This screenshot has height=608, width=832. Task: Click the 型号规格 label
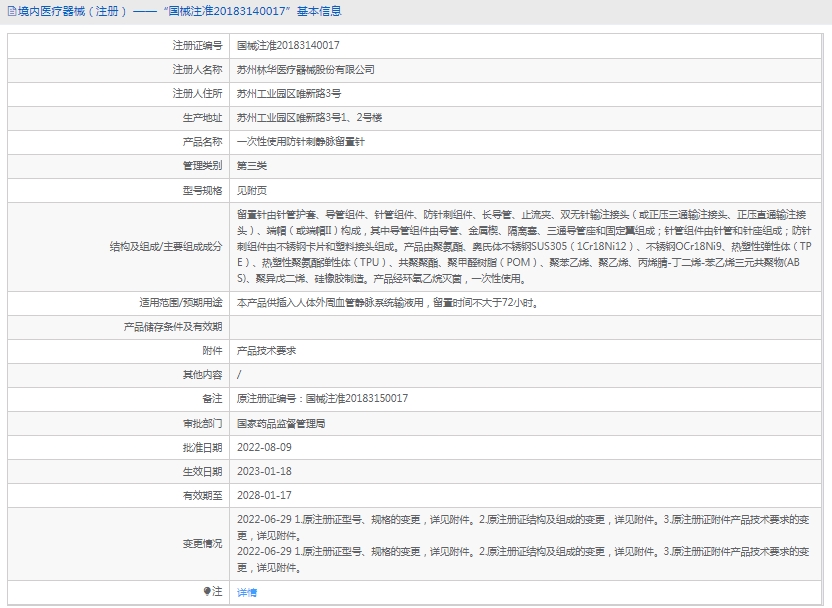(x=202, y=190)
